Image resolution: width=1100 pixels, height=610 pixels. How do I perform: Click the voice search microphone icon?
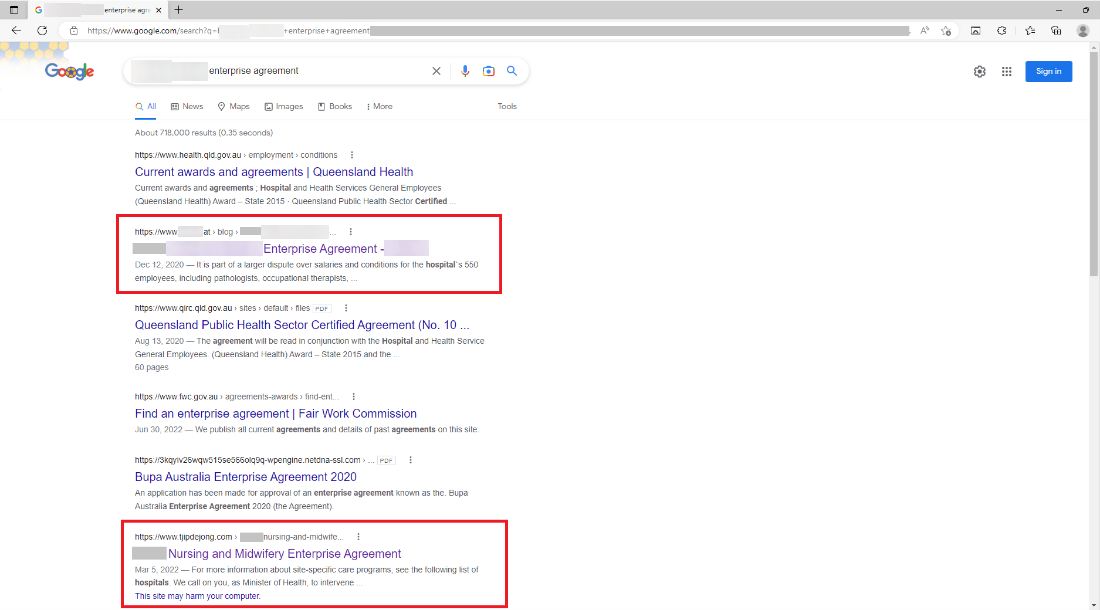[465, 71]
